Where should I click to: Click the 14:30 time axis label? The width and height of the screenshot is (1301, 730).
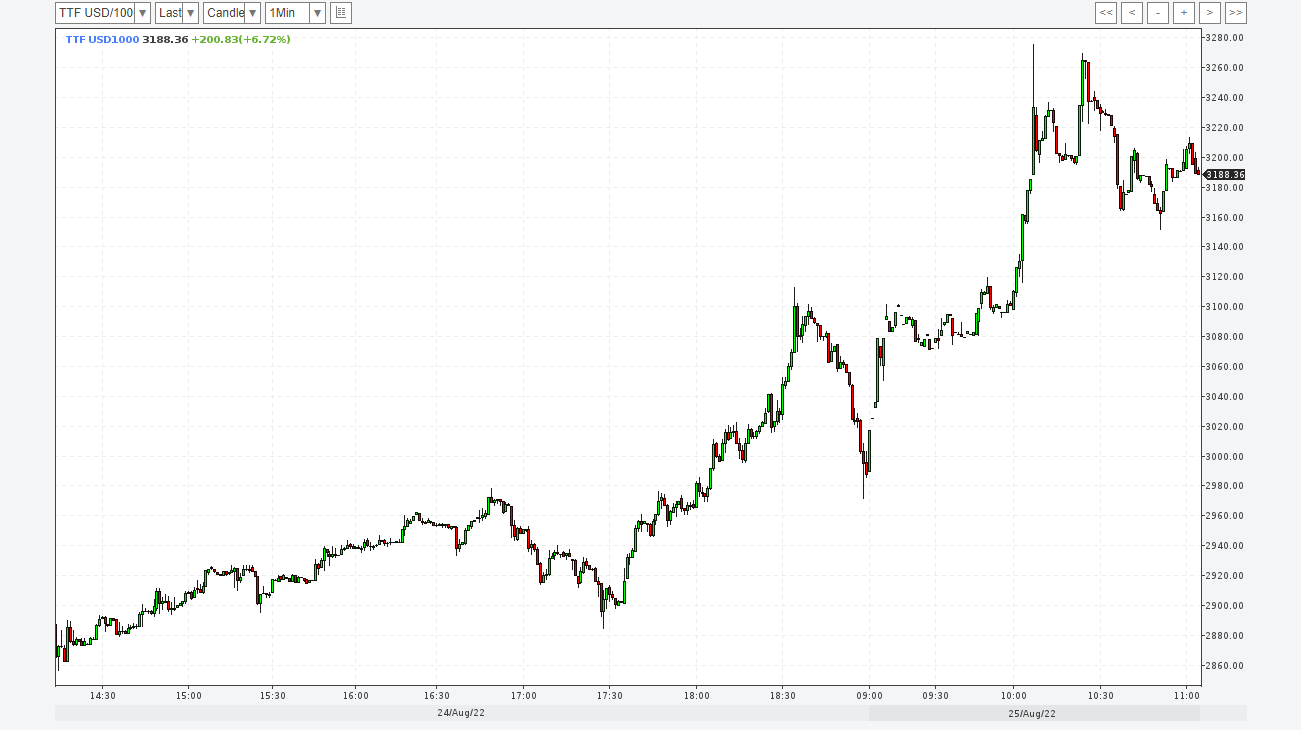point(103,696)
